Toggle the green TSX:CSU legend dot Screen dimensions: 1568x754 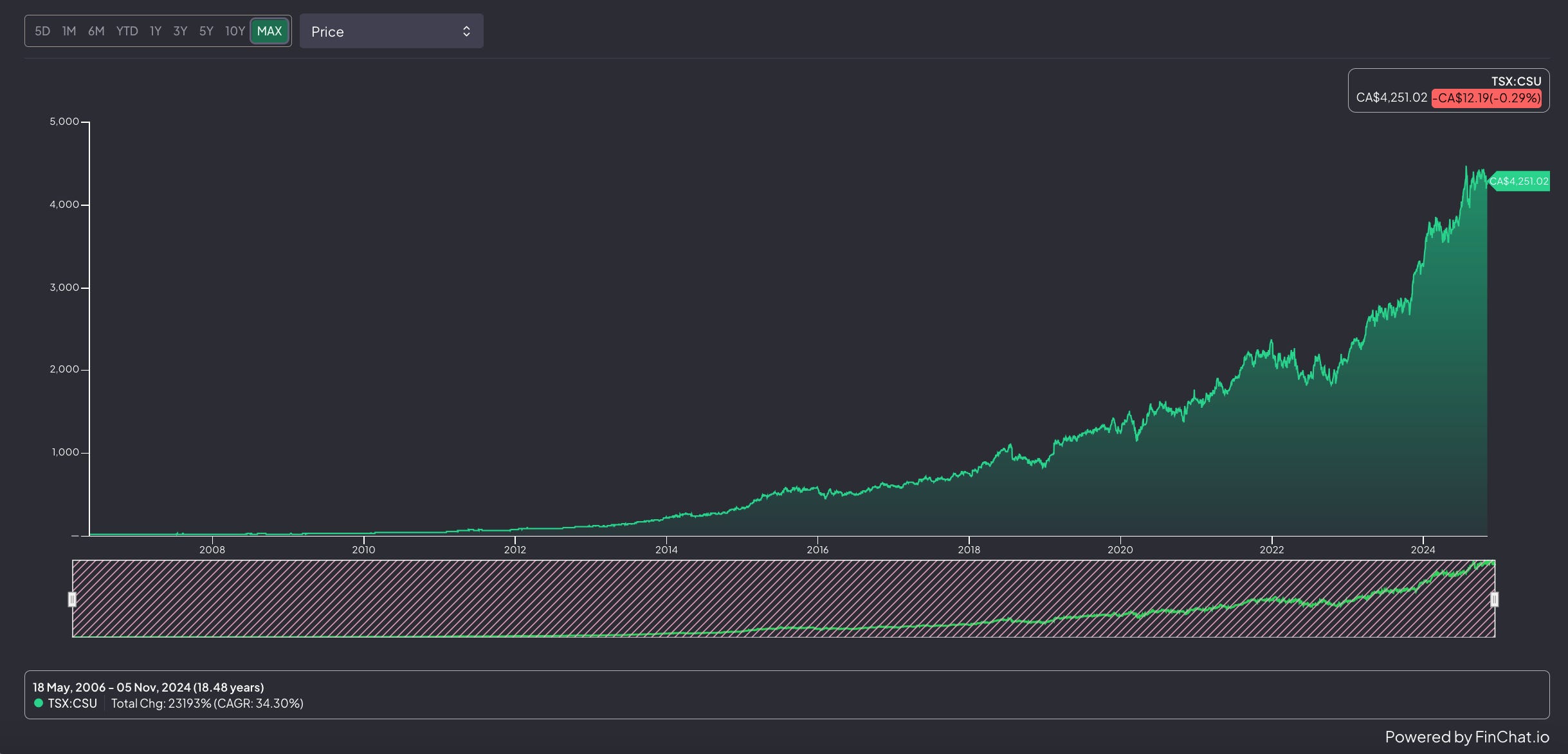click(38, 703)
